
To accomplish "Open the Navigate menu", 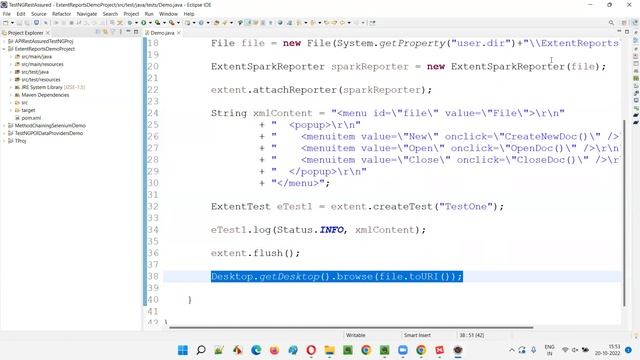I will point(87,14).
